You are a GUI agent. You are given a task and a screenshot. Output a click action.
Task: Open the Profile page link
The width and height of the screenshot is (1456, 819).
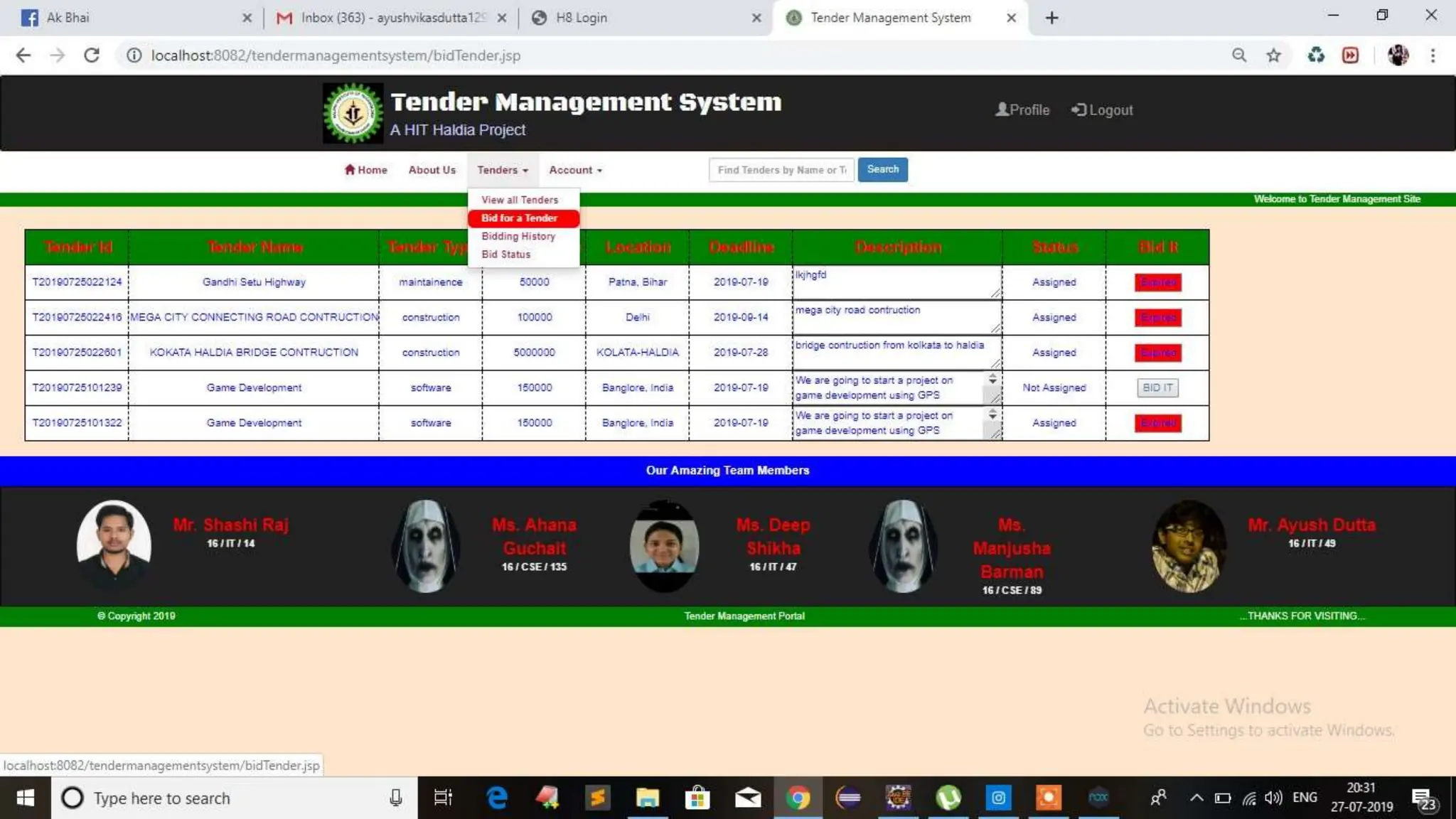point(1022,109)
